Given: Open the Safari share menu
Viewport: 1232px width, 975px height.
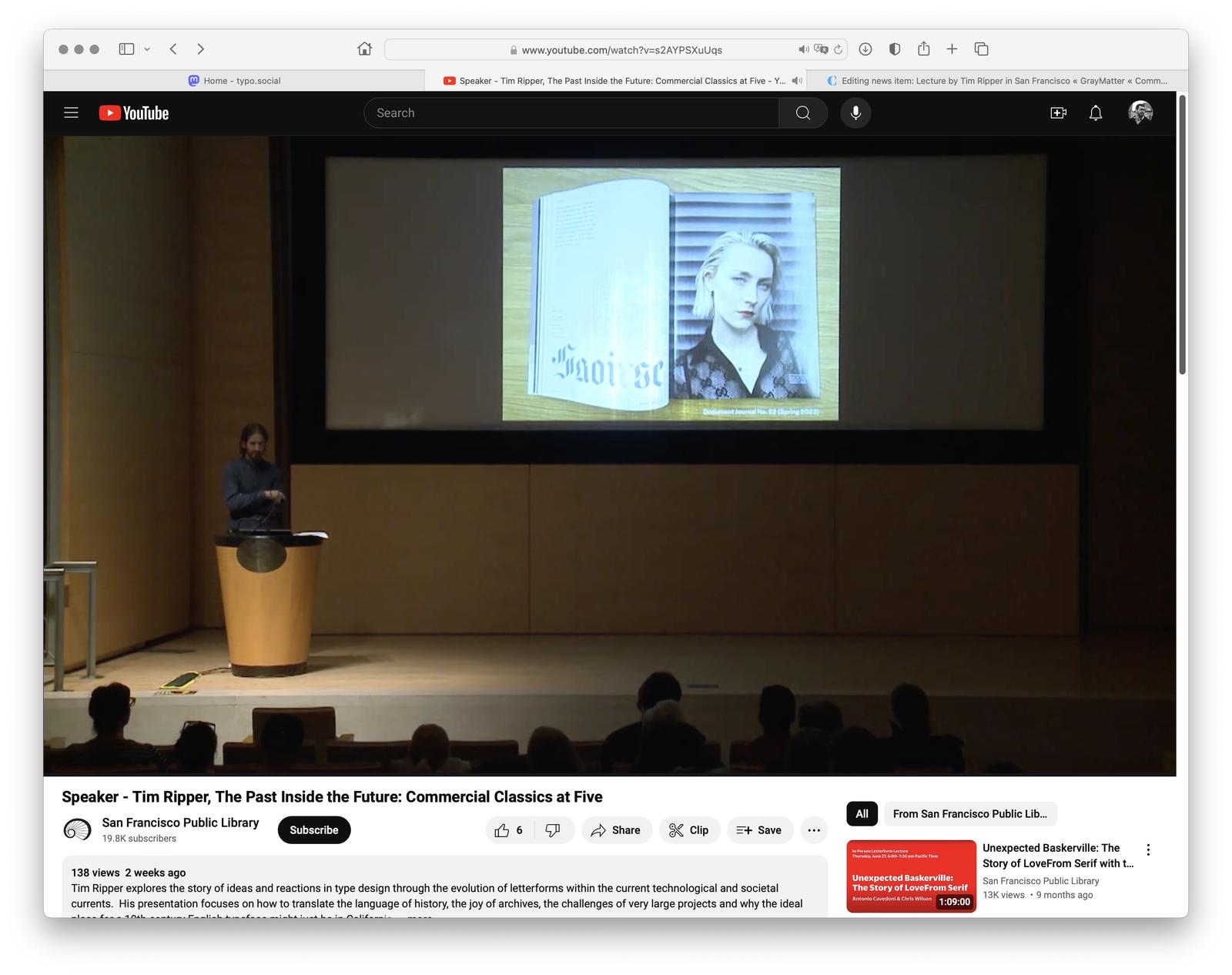Looking at the screenshot, I should [924, 49].
